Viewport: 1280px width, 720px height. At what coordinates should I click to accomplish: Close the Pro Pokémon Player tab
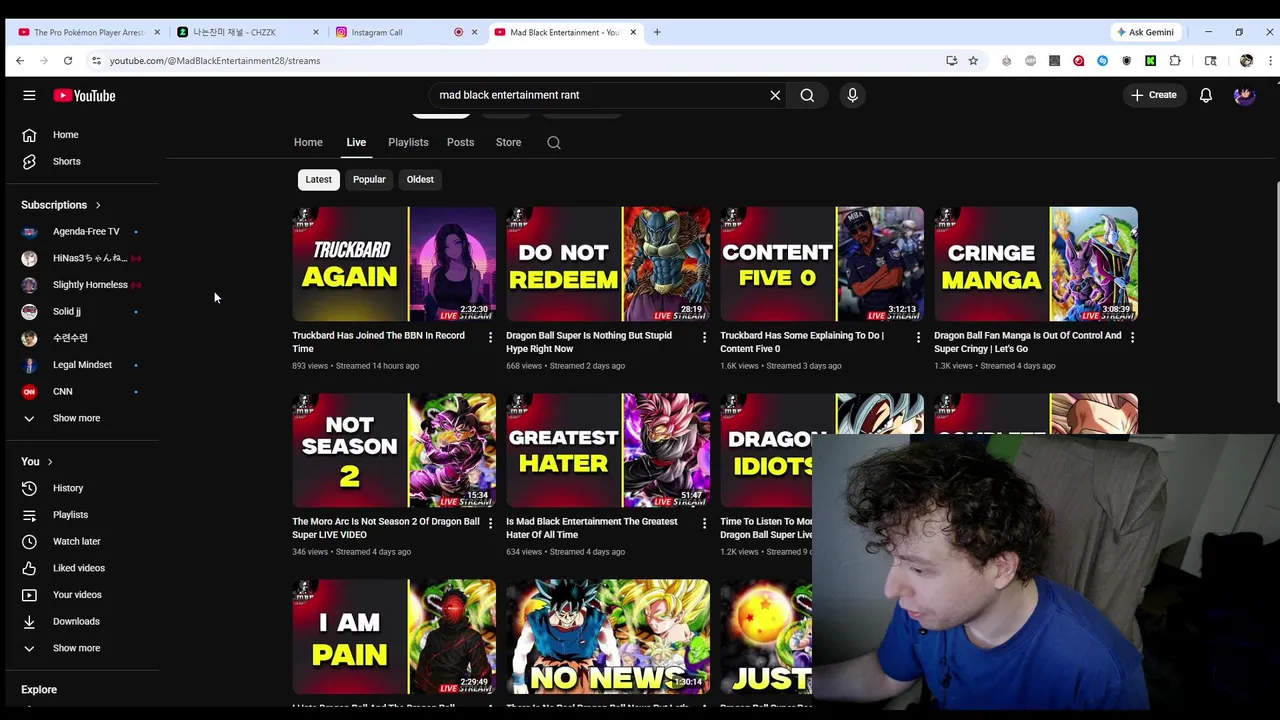point(157,32)
